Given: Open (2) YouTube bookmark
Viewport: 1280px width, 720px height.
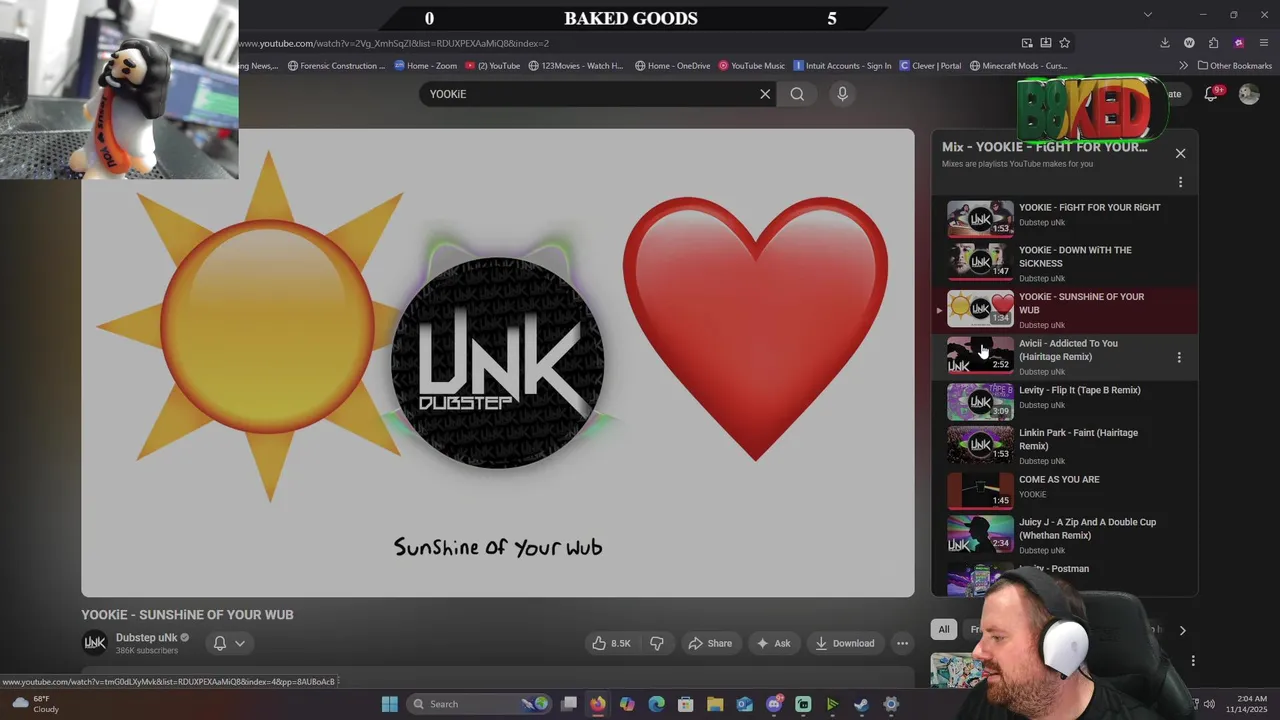Looking at the screenshot, I should click(492, 66).
